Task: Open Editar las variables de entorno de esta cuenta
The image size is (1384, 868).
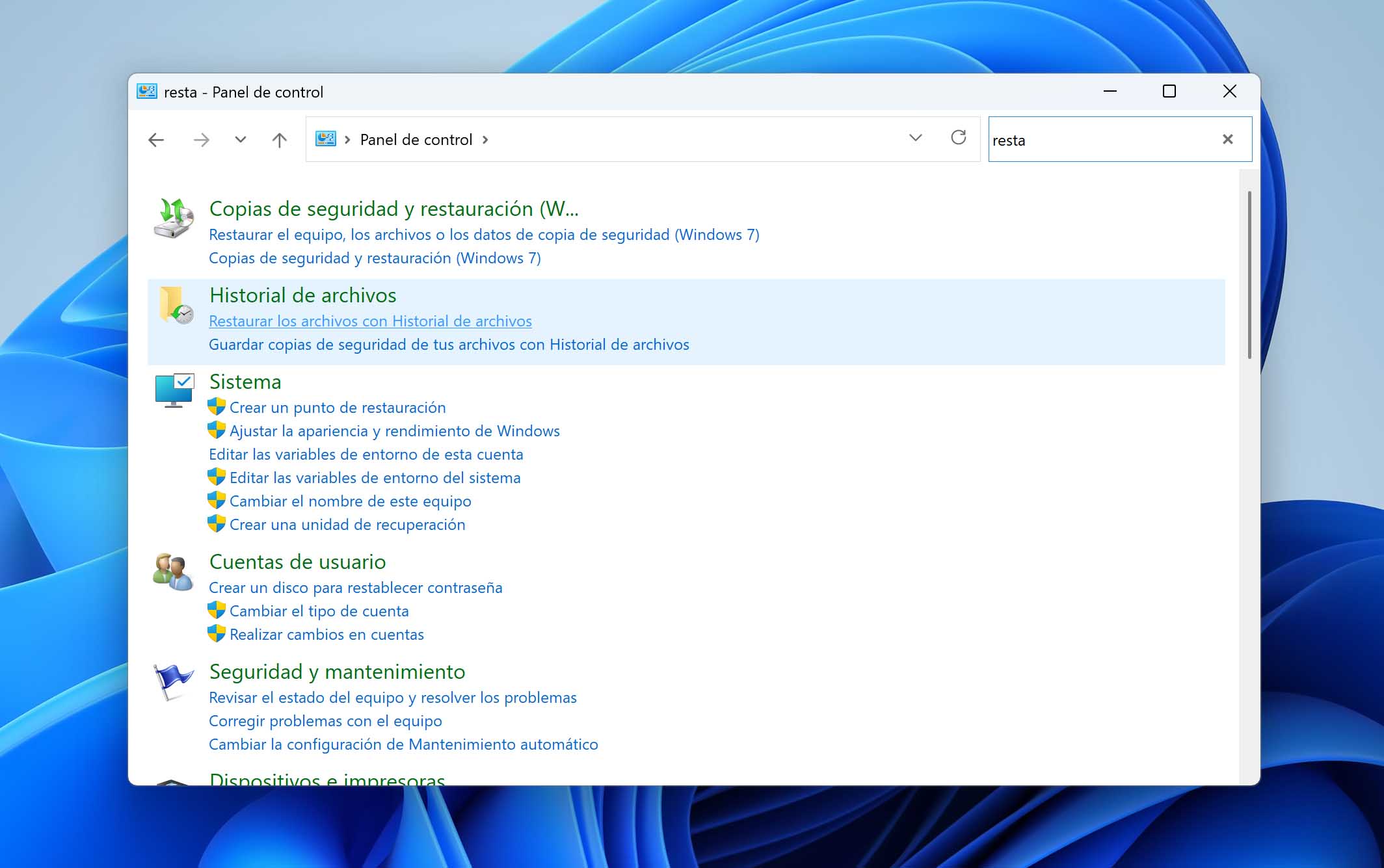Action: 366,454
